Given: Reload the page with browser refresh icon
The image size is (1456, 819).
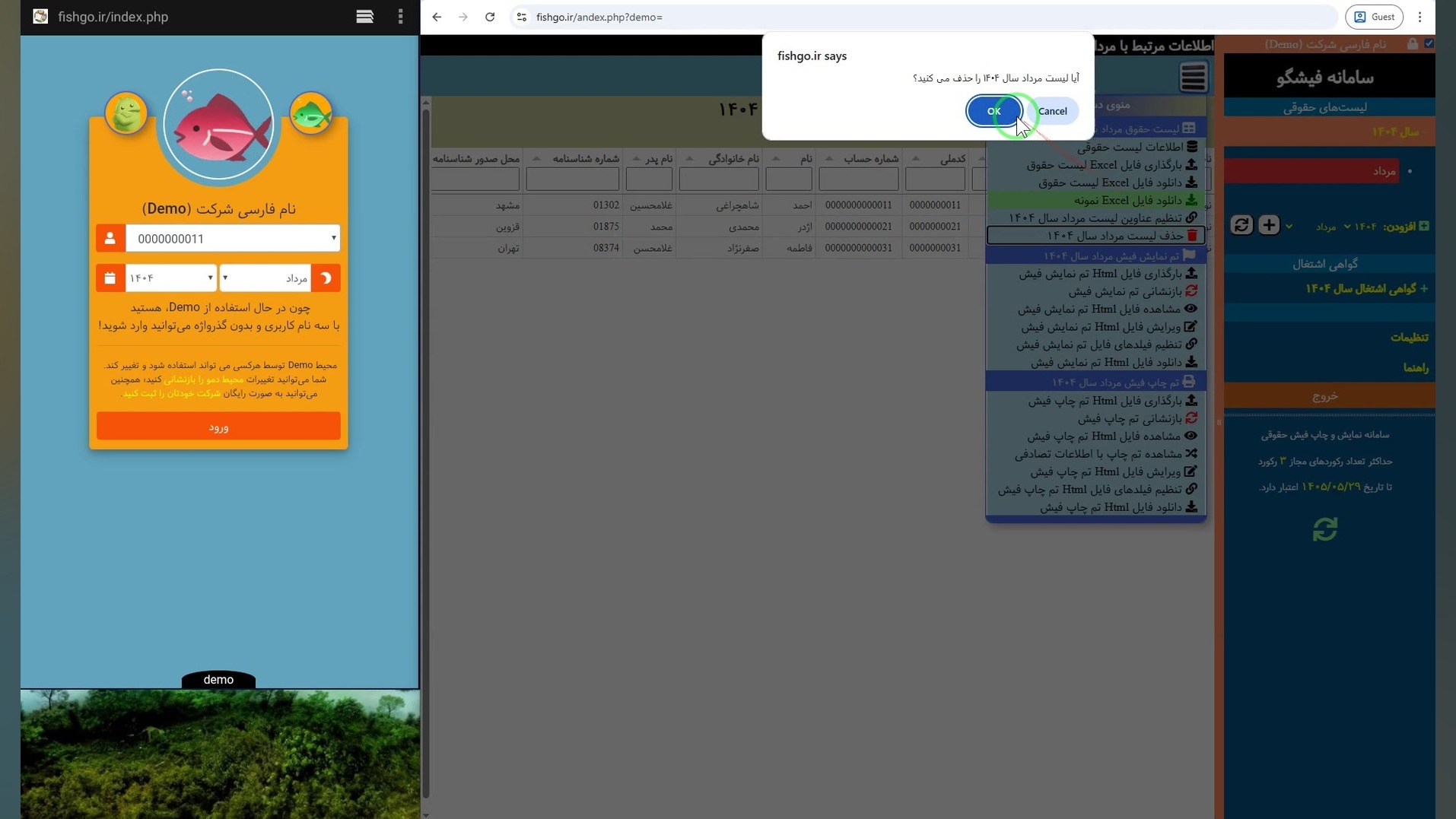Looking at the screenshot, I should [490, 17].
